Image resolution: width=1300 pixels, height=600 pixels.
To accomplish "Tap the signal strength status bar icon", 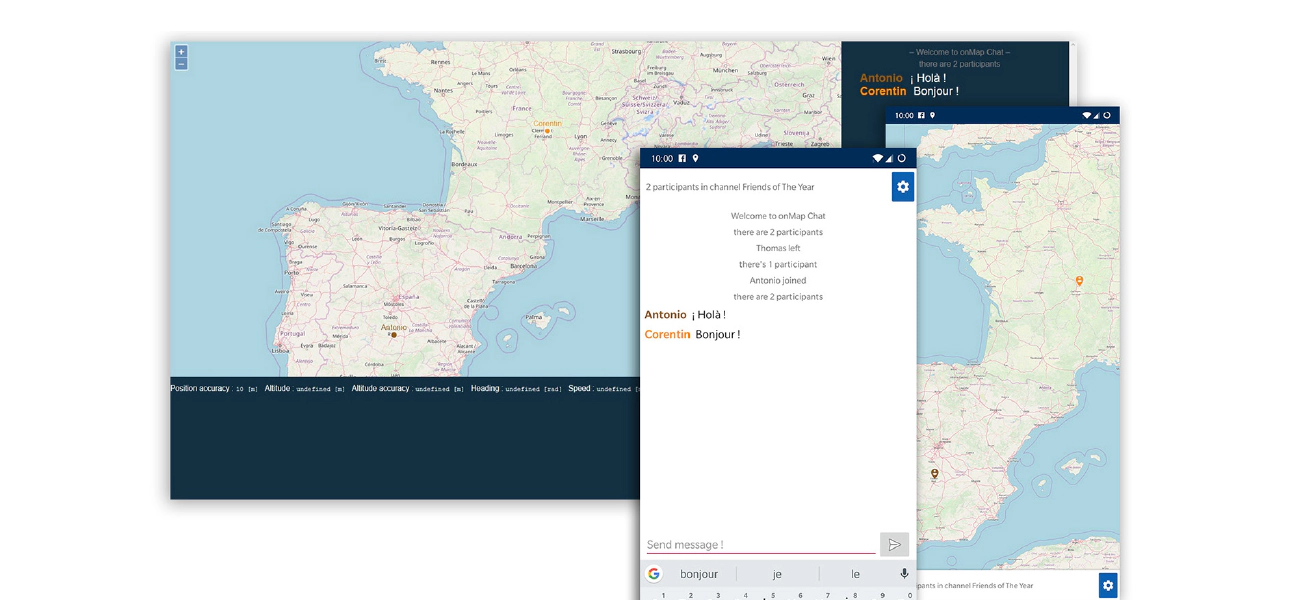I will (x=889, y=158).
